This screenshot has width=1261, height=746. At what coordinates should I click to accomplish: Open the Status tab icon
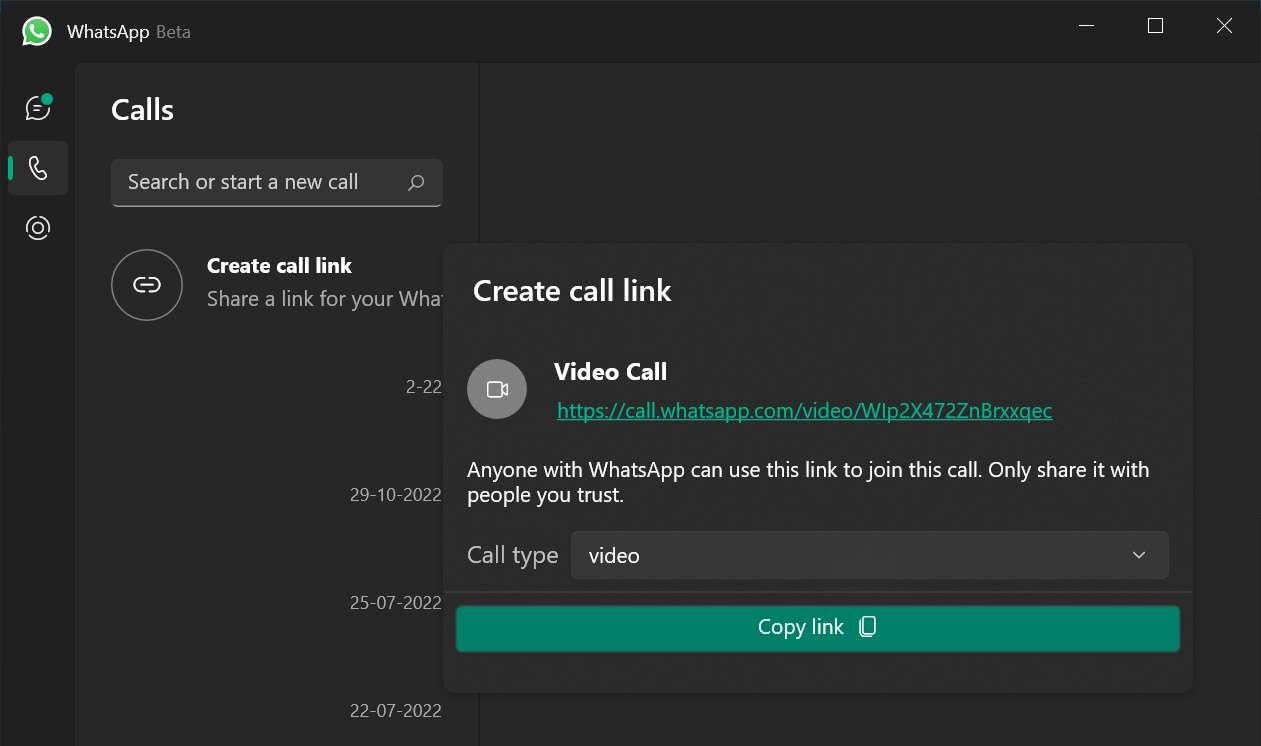38,228
